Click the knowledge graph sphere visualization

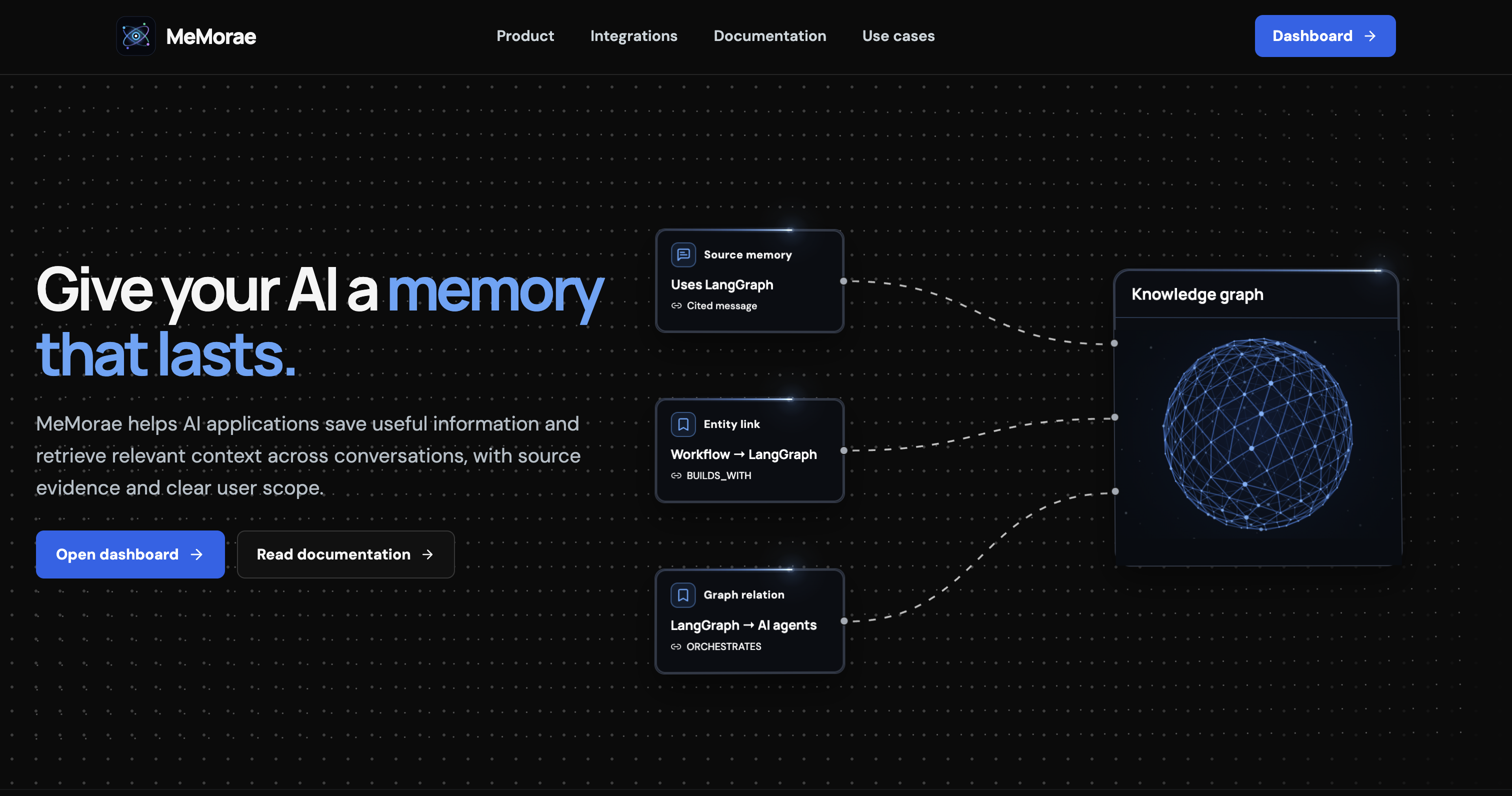(1257, 434)
